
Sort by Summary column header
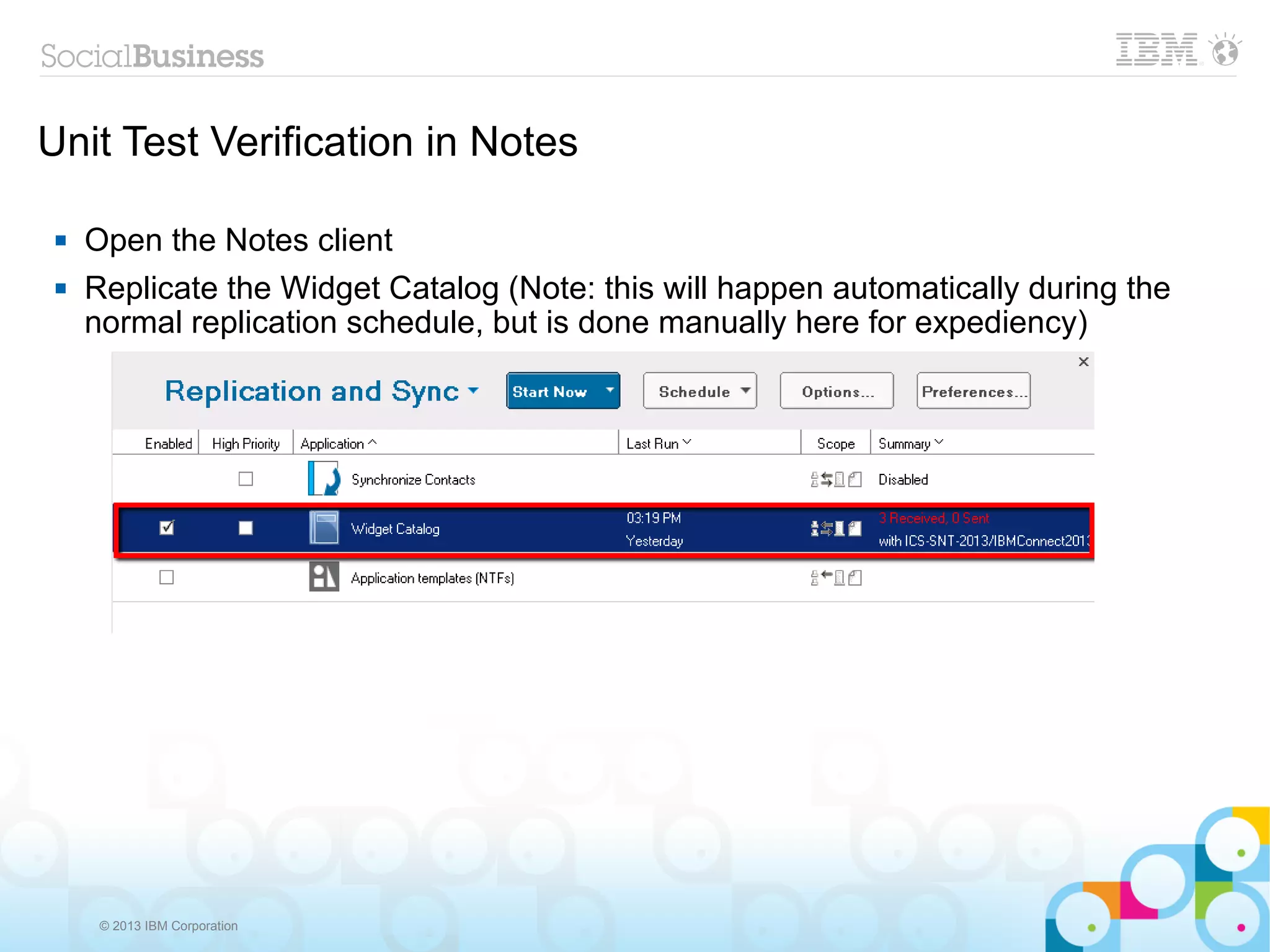click(910, 443)
